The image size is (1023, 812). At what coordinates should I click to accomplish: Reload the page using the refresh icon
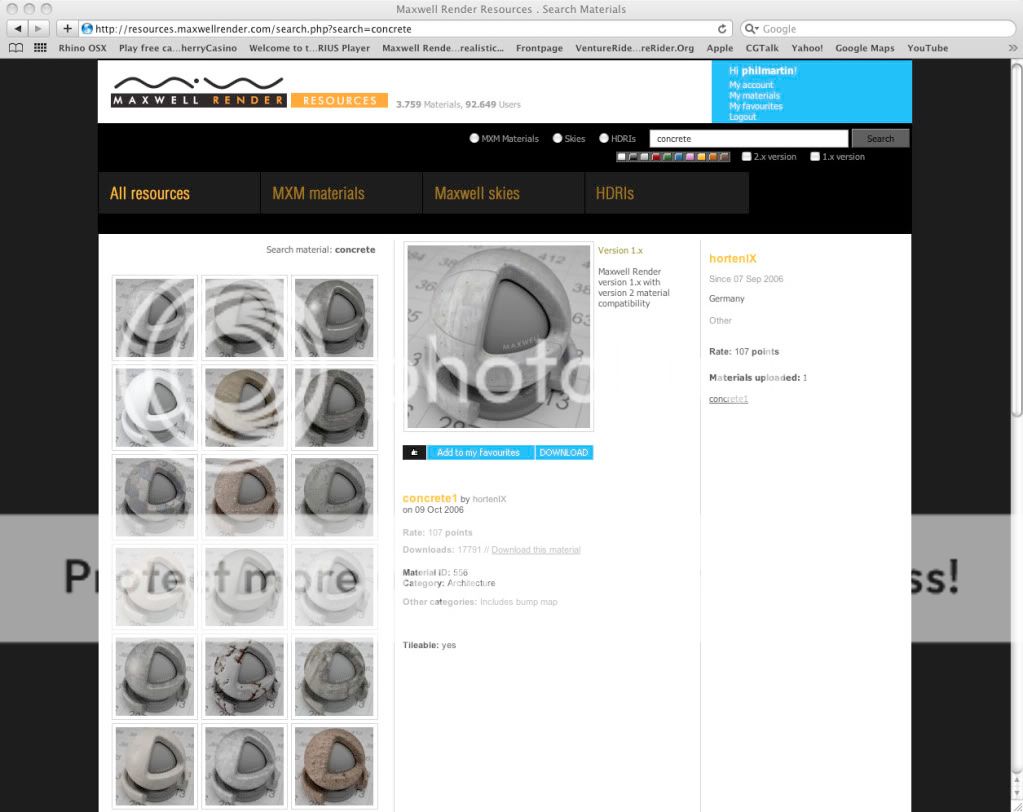(x=722, y=29)
